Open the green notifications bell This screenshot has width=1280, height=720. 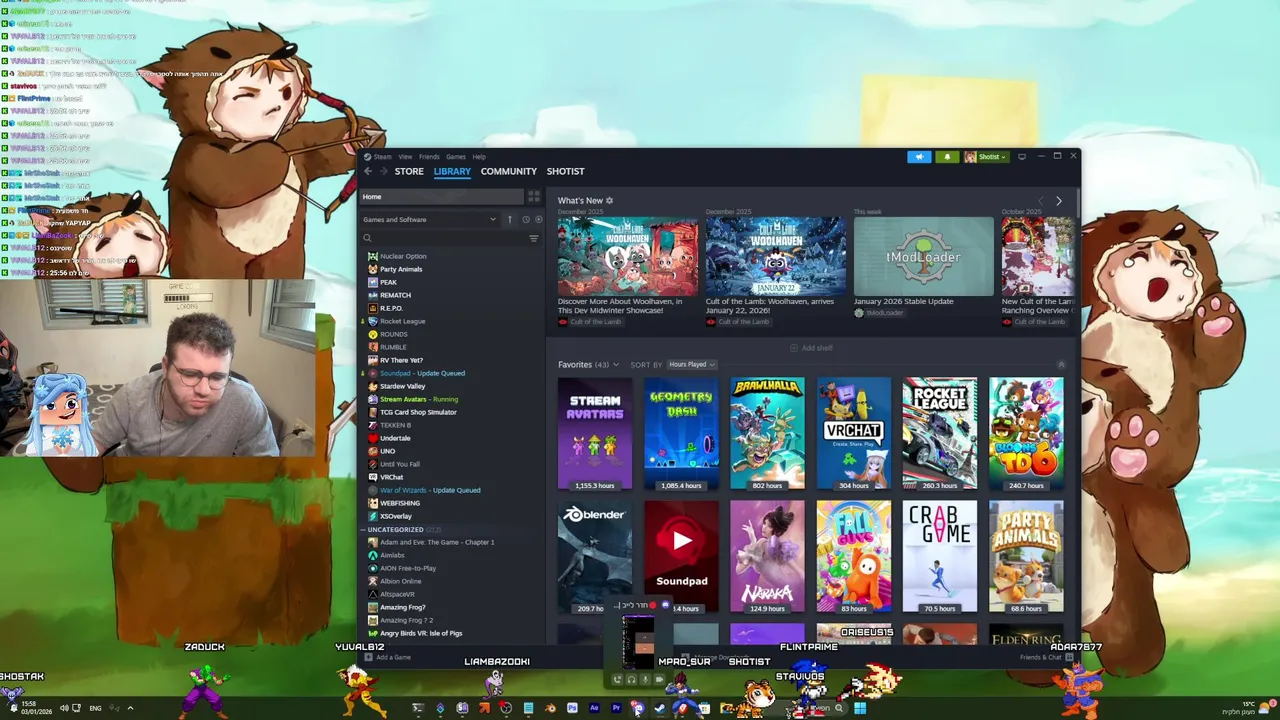947,157
